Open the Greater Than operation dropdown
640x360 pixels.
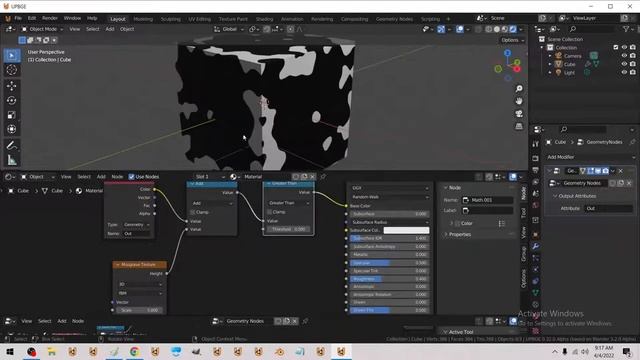[x=288, y=203]
